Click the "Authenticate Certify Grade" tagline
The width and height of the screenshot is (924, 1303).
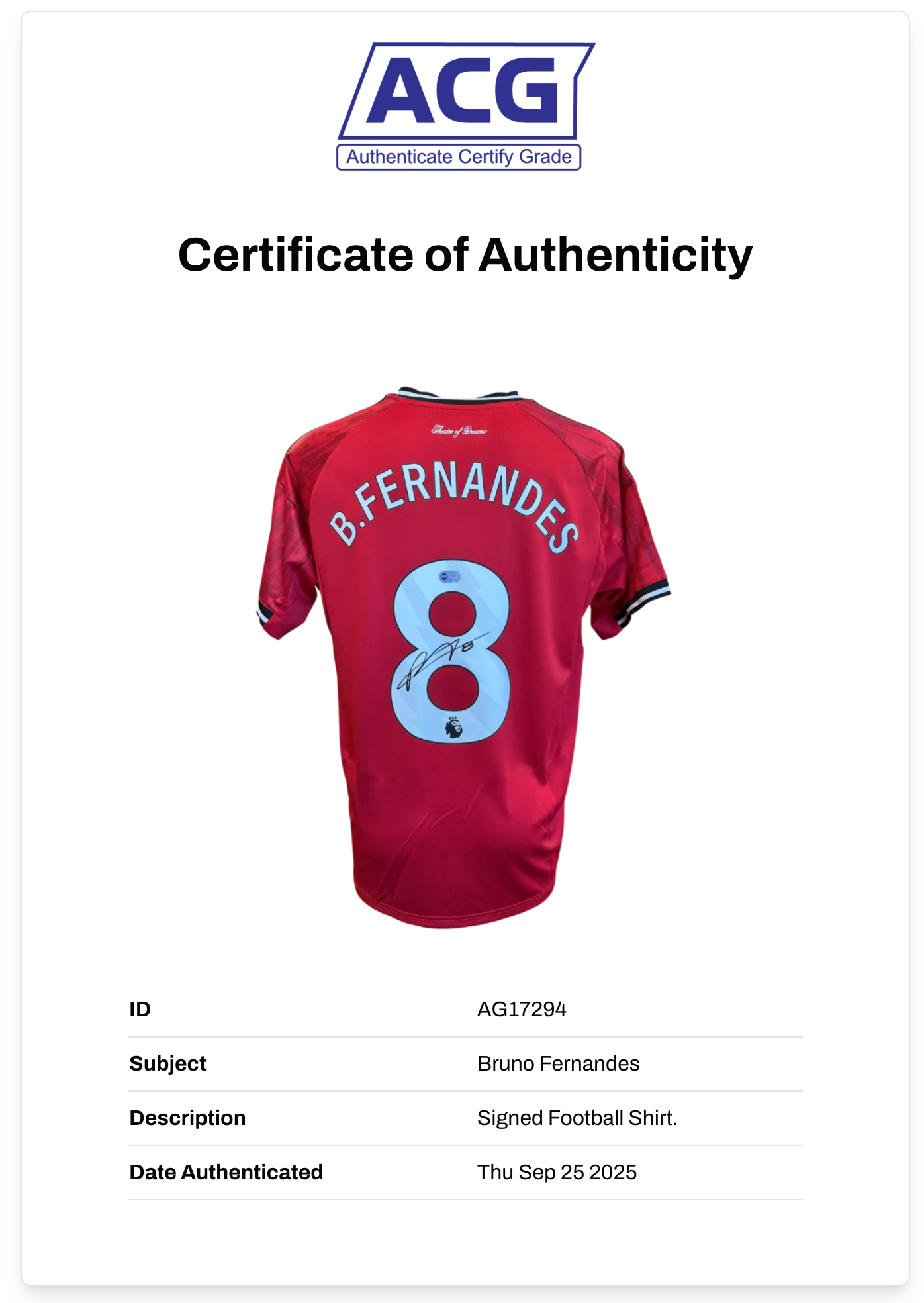tap(459, 157)
